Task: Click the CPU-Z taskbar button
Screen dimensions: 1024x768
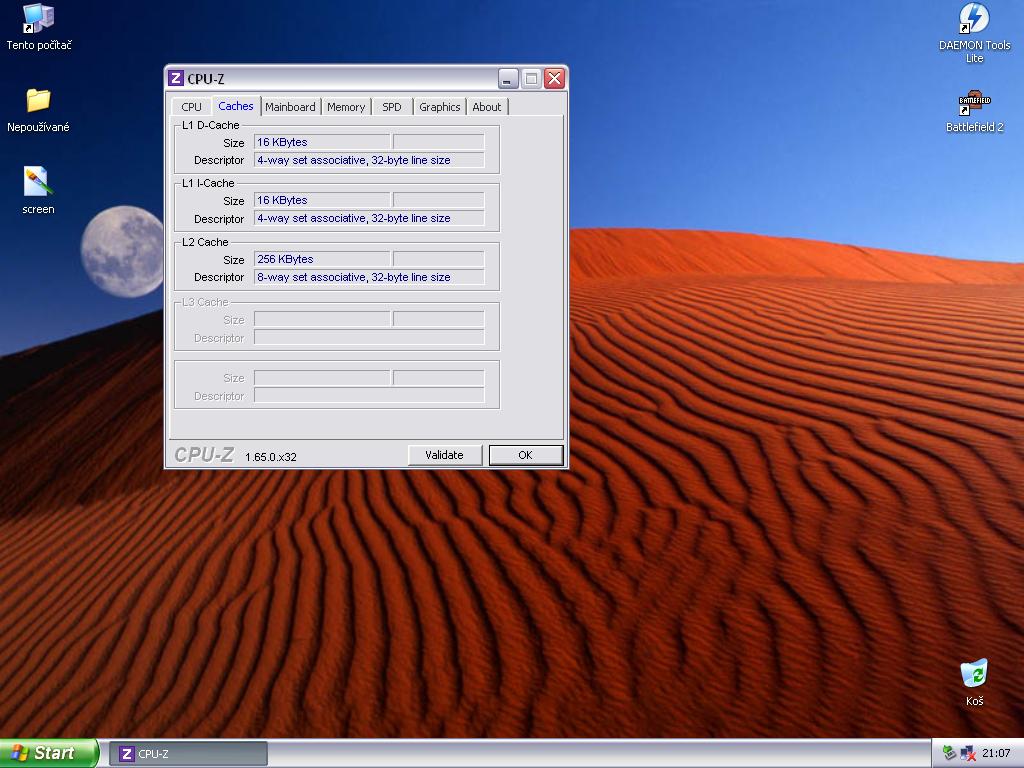Action: [x=188, y=754]
